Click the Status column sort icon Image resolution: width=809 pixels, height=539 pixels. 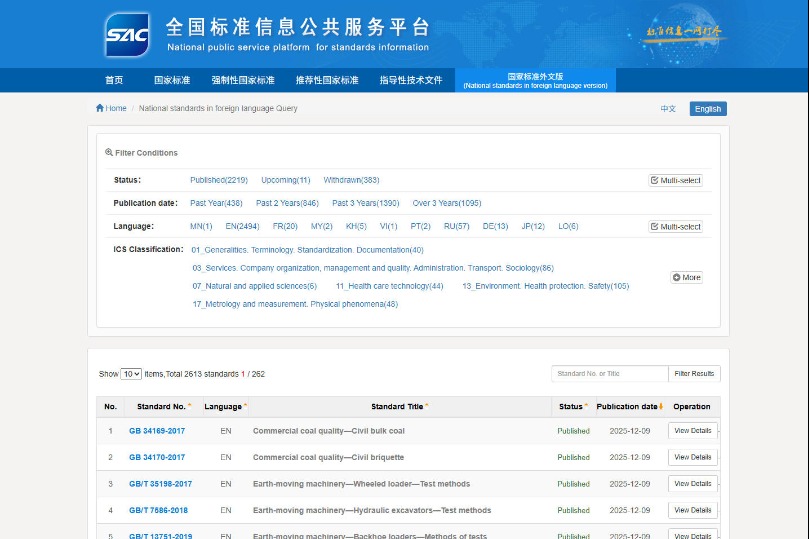tap(586, 406)
